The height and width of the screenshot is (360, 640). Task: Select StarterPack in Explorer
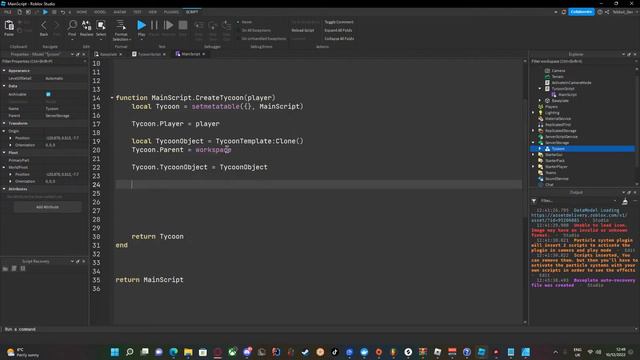tap(555, 161)
